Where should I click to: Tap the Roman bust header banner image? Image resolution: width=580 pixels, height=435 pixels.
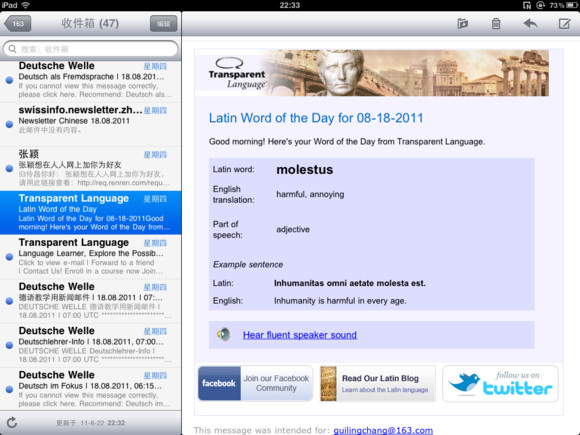tap(372, 73)
